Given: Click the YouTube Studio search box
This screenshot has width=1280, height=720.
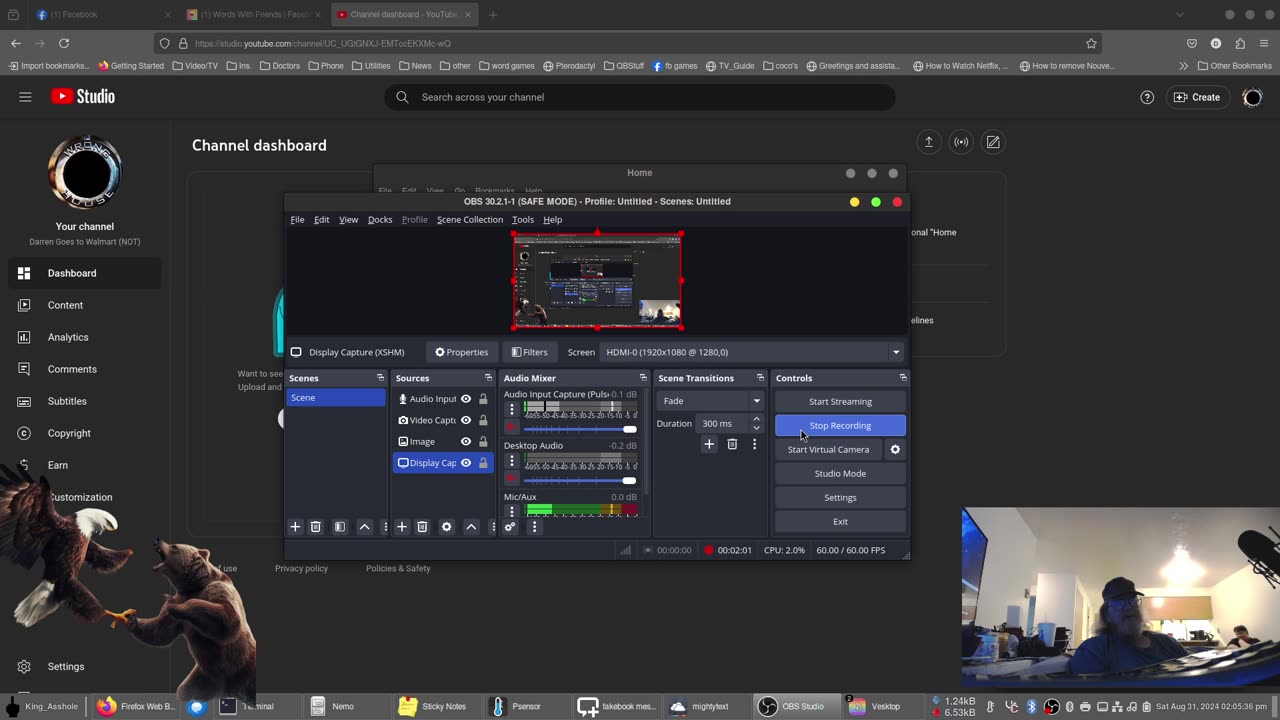Looking at the screenshot, I should 640,97.
